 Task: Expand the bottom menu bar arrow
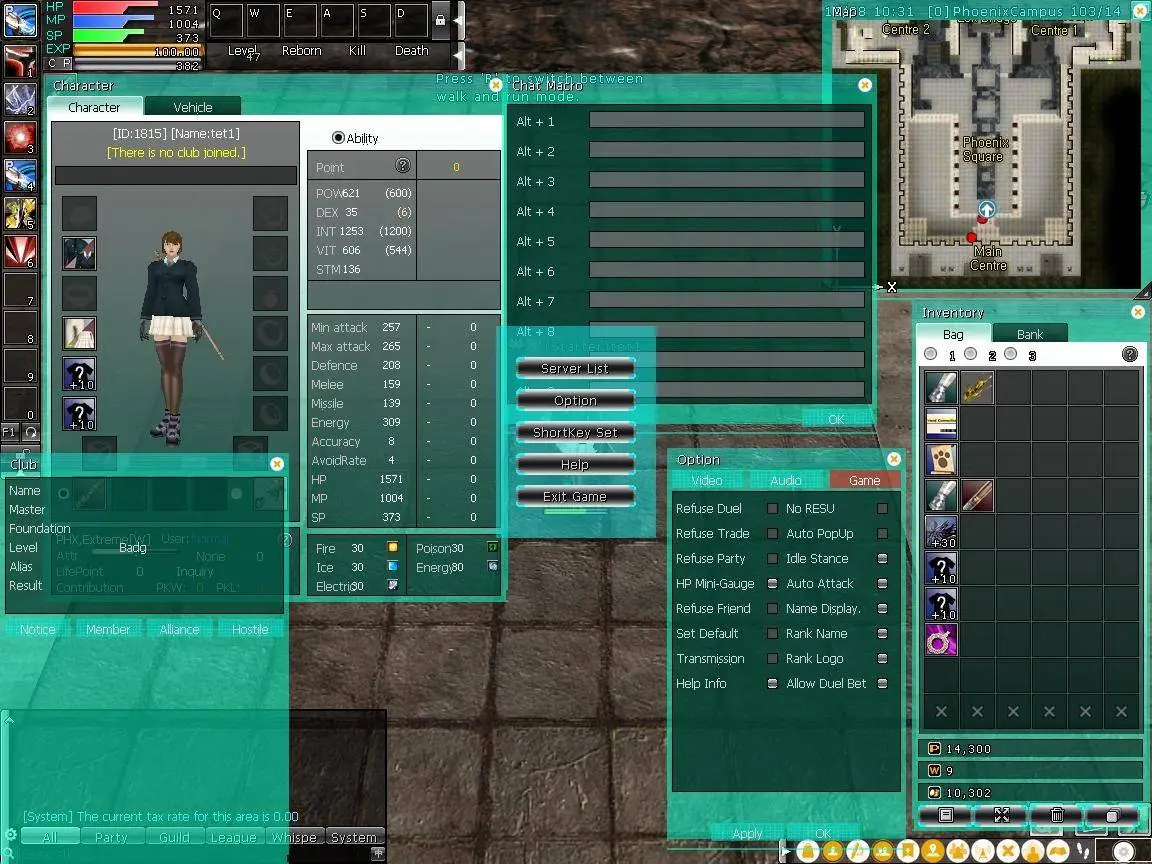click(x=785, y=851)
